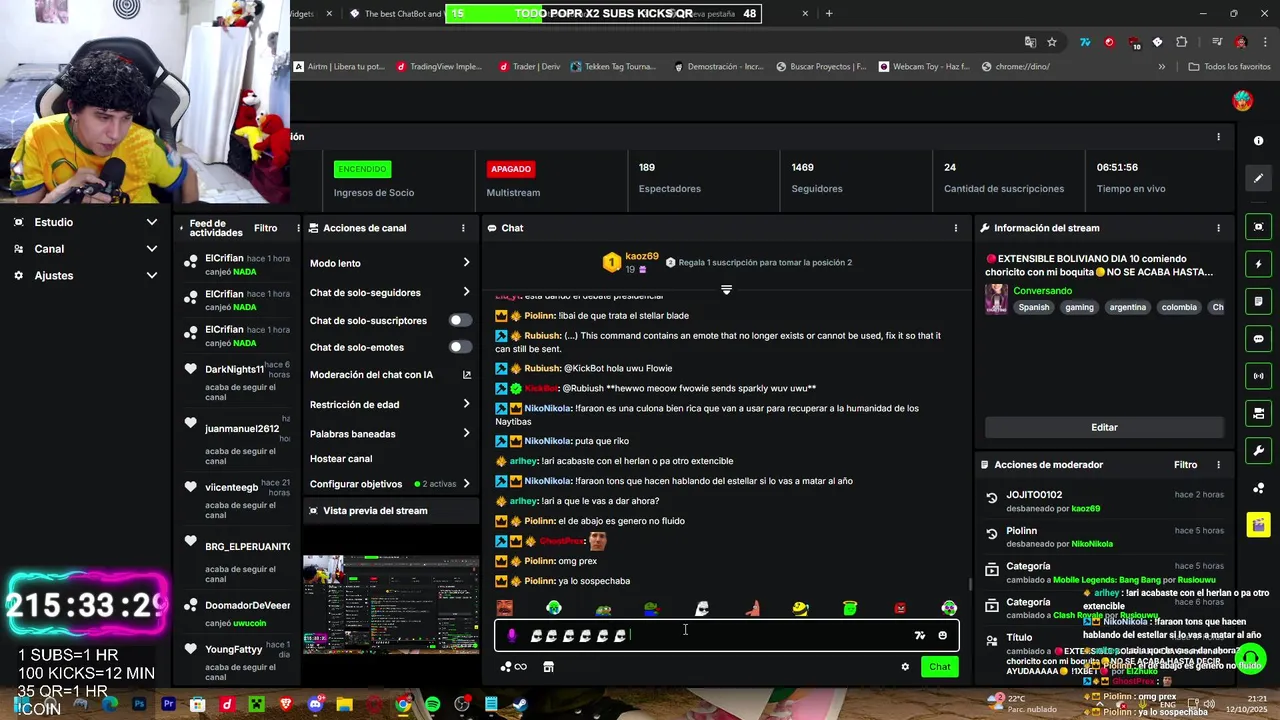Collapse the chat leaderboard chevron
Screen dimensions: 1280x720
(x=727, y=290)
